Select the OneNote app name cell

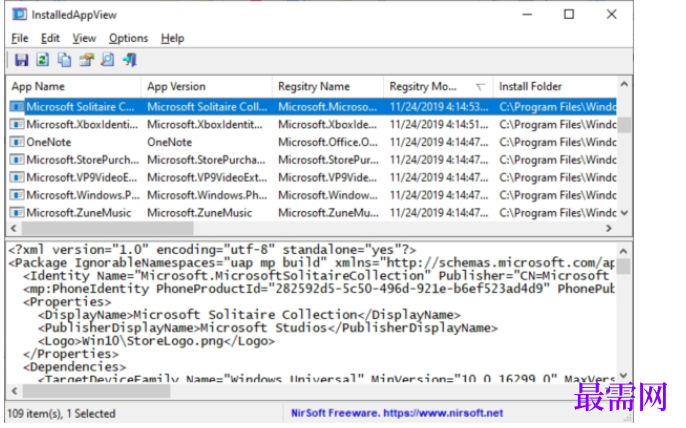pyautogui.click(x=49, y=142)
